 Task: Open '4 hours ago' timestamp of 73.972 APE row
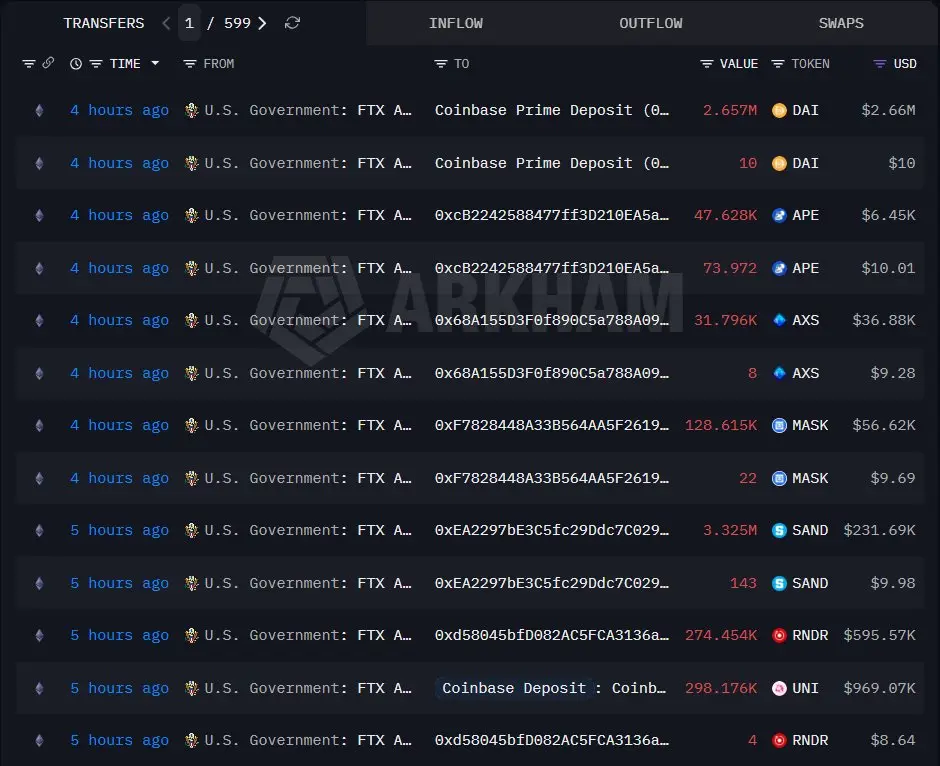119,268
